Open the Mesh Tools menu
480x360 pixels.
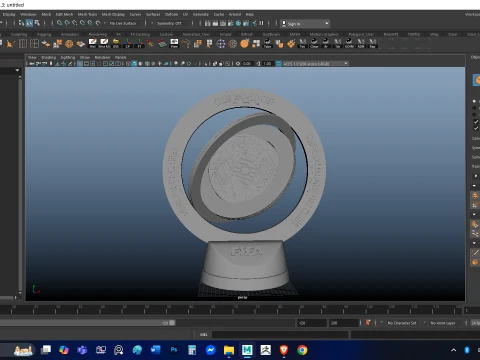pyautogui.click(x=87, y=14)
